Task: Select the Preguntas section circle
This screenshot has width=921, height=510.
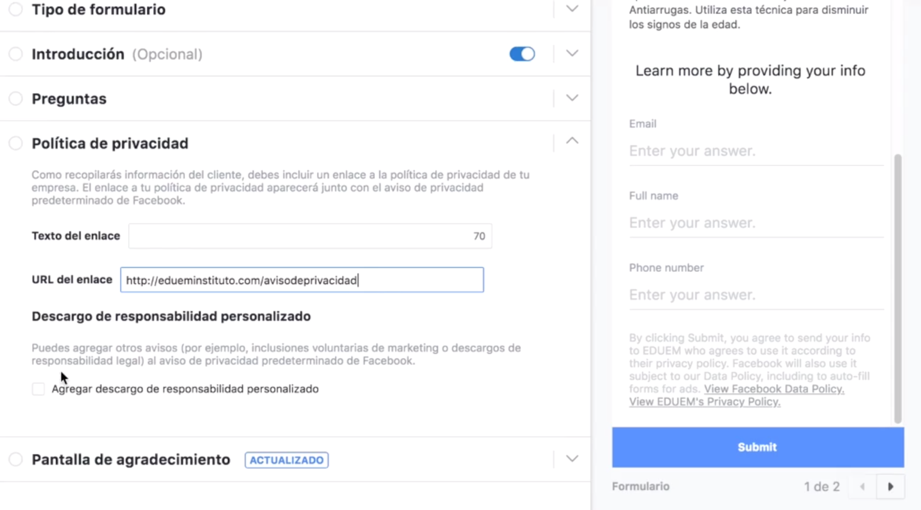Action: click(x=16, y=98)
